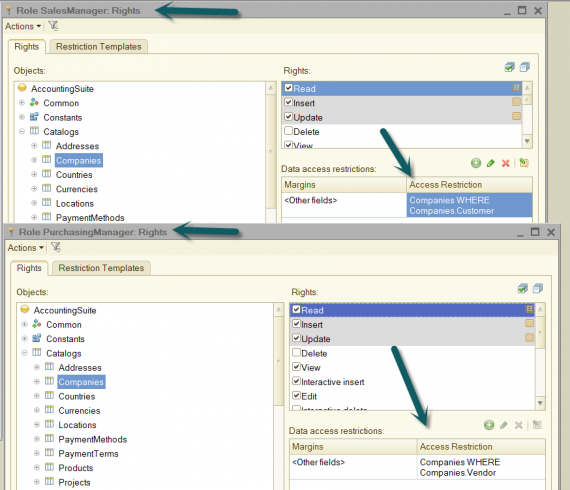Expand Constants node in PurchasingManager tree
Viewport: 570px width, 490px height.
click(24, 338)
